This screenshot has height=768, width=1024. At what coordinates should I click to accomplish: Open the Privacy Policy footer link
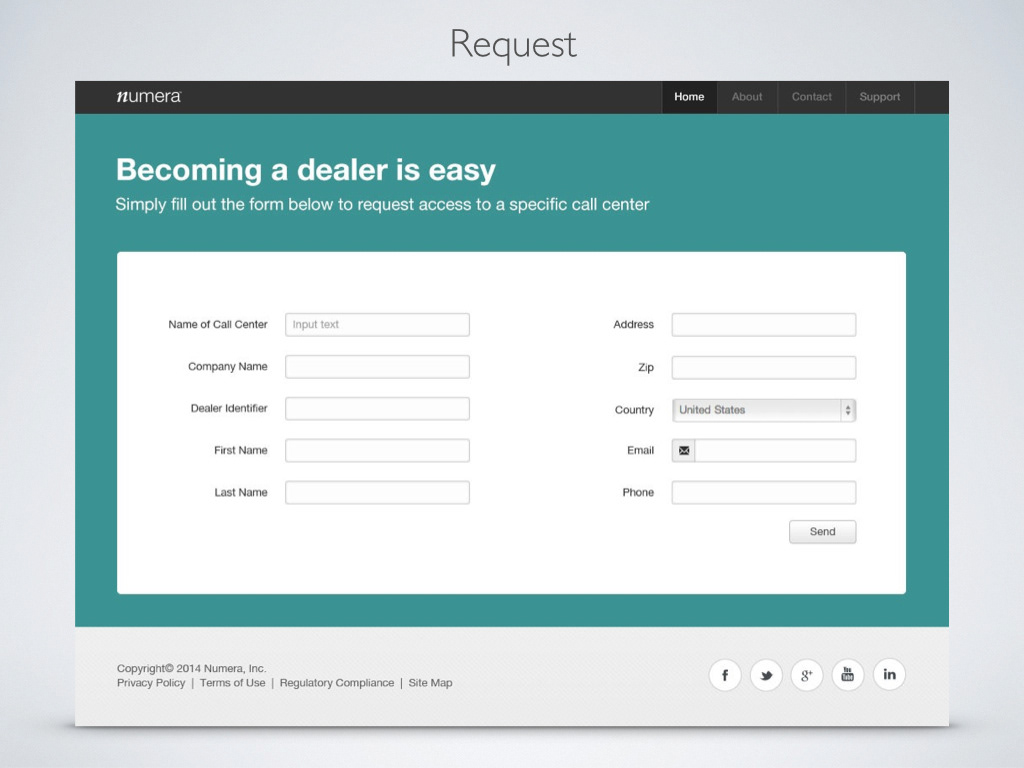[151, 682]
